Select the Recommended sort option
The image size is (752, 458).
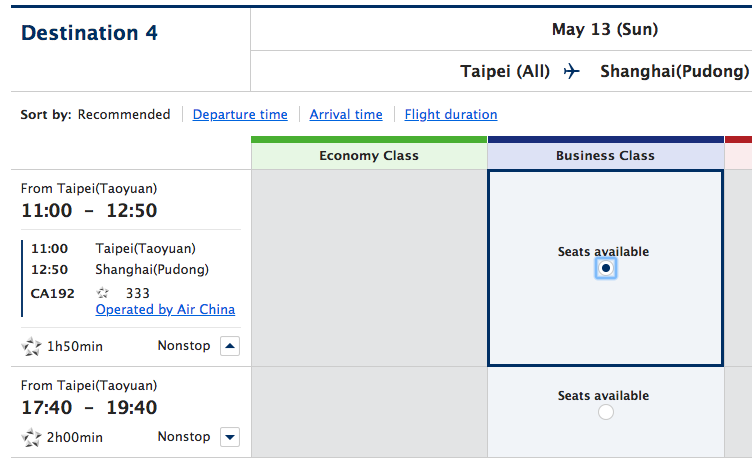coord(124,114)
